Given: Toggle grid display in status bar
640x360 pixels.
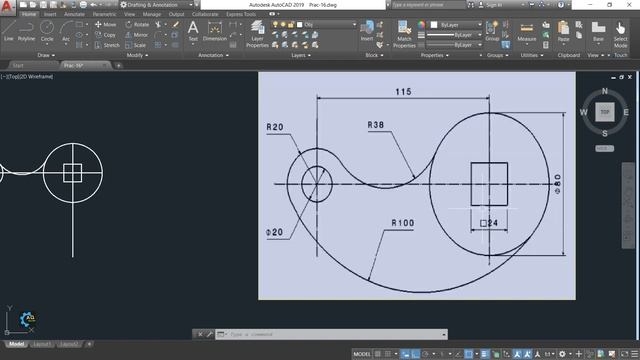Looking at the screenshot, I should point(378,354).
